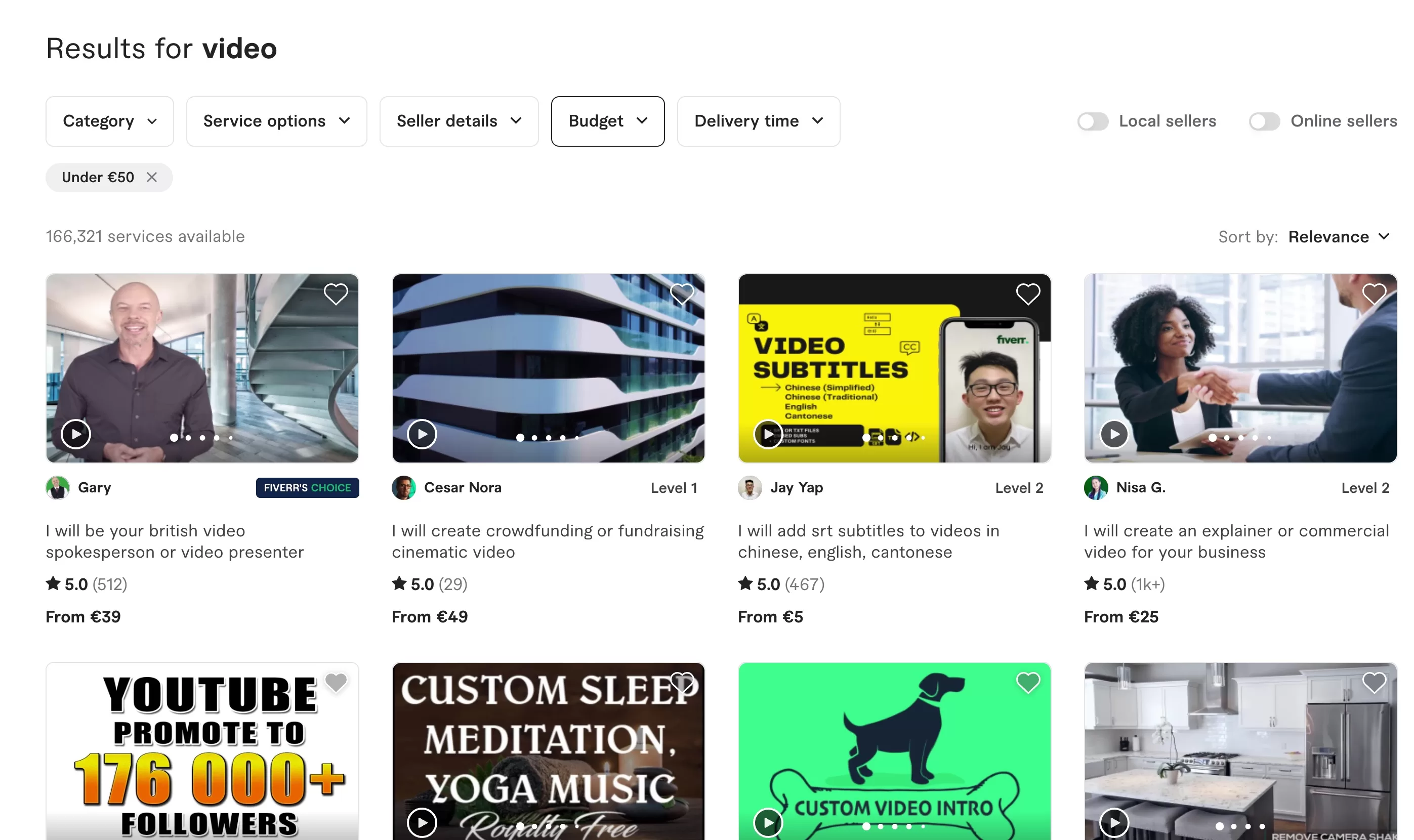1414x840 pixels.
Task: Save Gary's spokesperson gig with heart icon
Action: (x=335, y=295)
